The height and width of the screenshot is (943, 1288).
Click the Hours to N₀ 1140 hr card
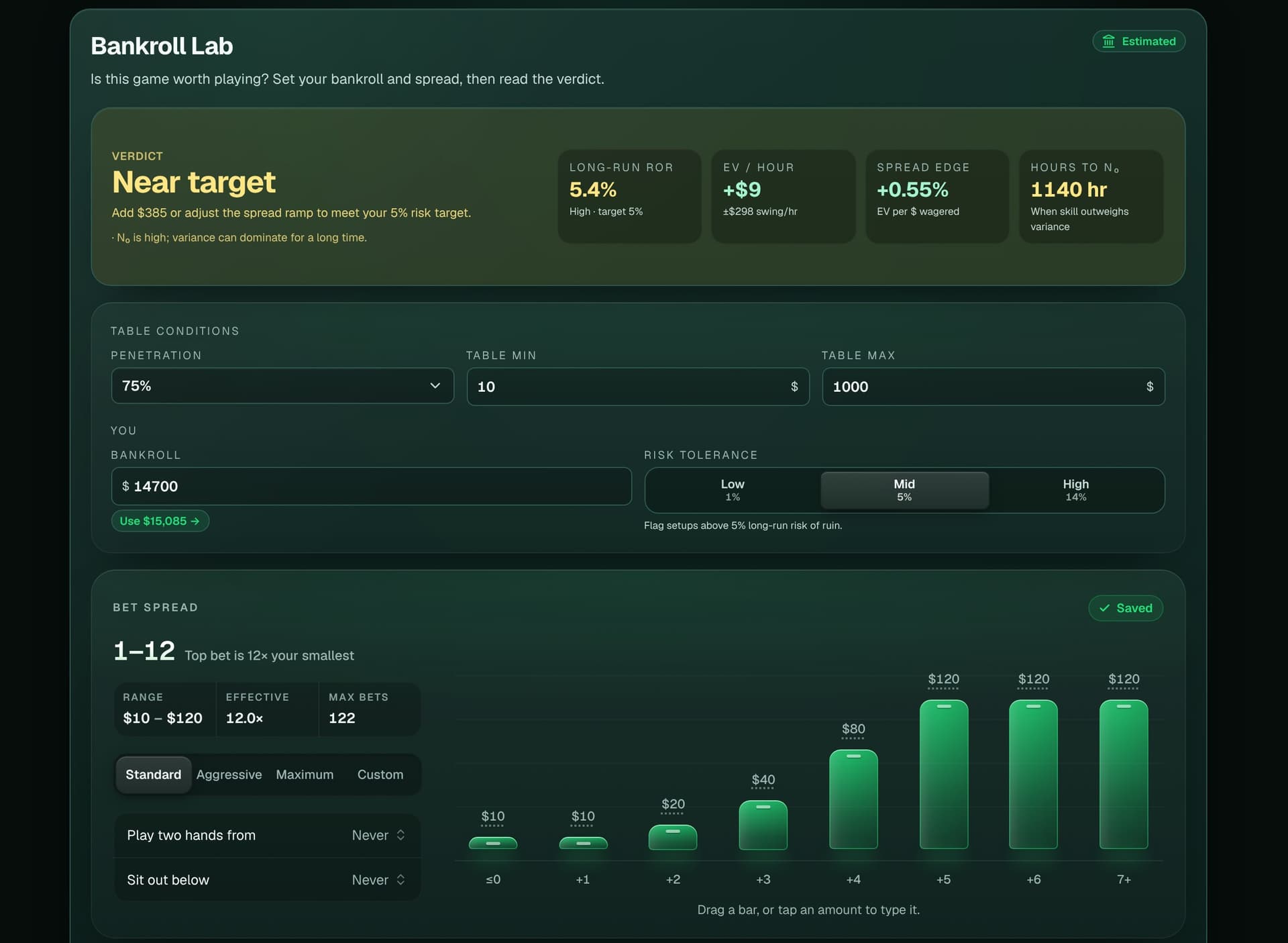coord(1091,196)
